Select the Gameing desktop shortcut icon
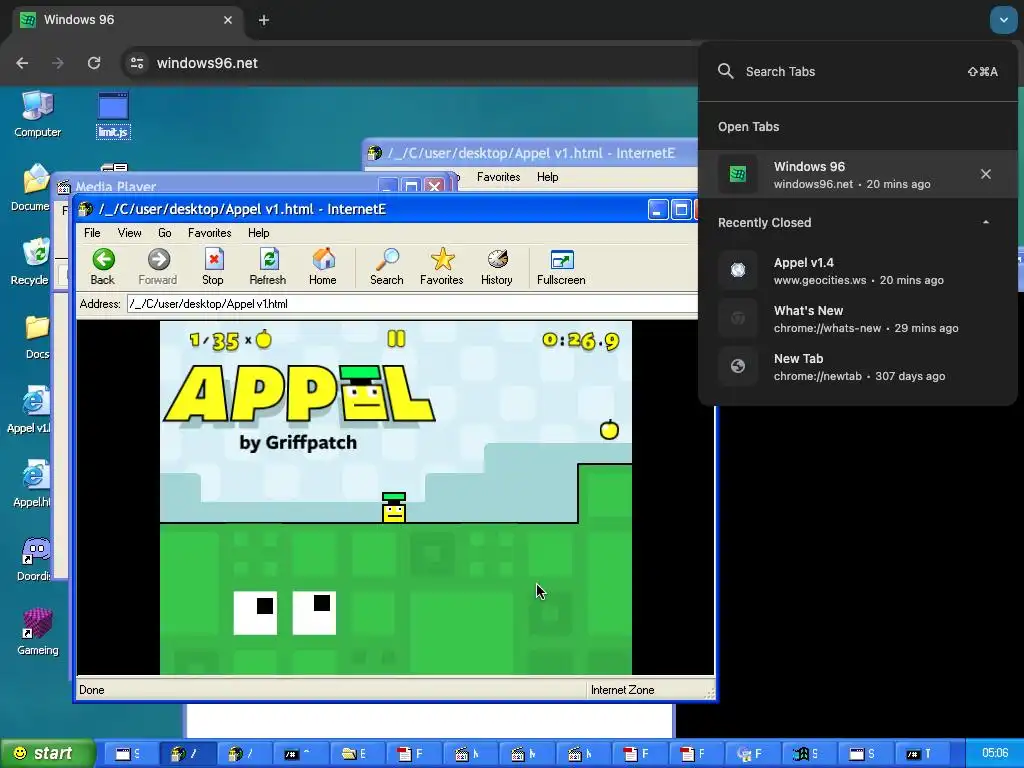1024x768 pixels. coord(37,632)
